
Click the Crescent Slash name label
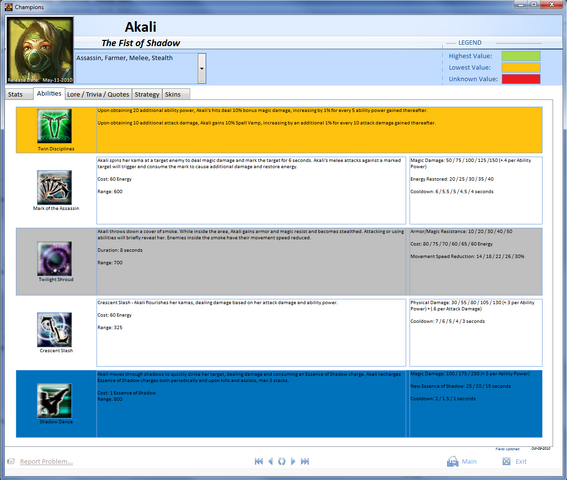click(x=56, y=351)
